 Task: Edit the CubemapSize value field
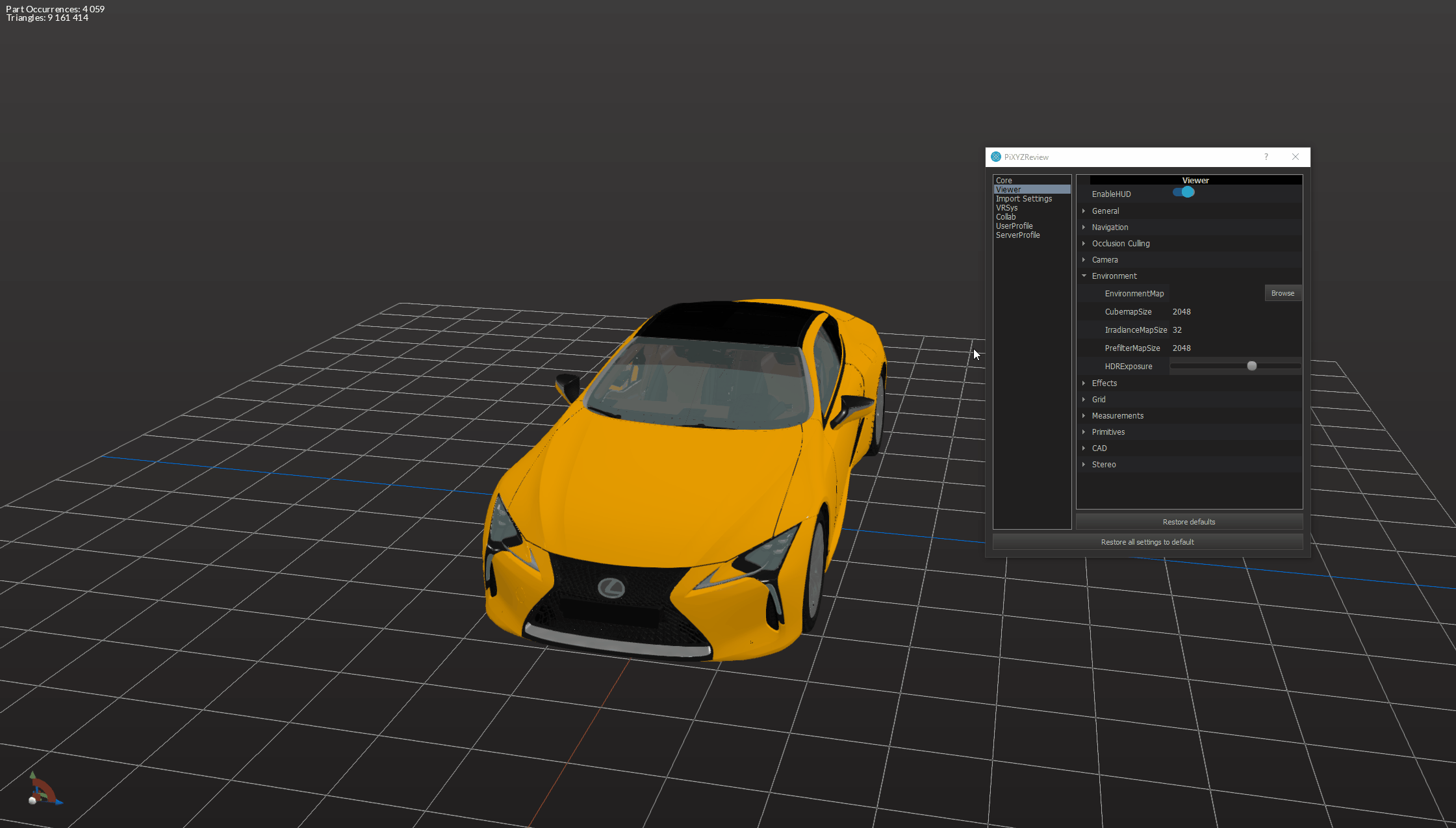[x=1236, y=312]
